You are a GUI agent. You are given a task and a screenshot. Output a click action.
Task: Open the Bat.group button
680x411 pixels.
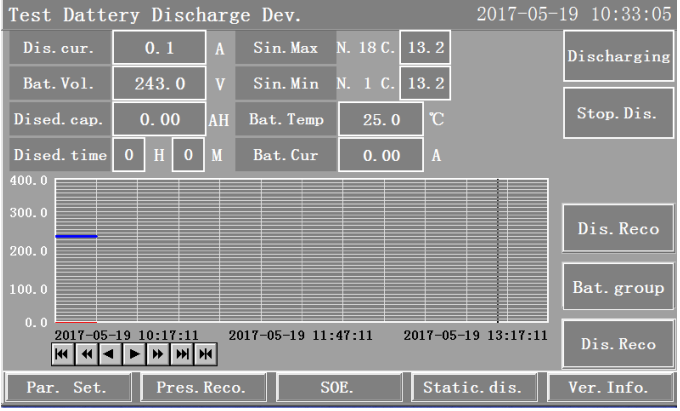tap(617, 288)
